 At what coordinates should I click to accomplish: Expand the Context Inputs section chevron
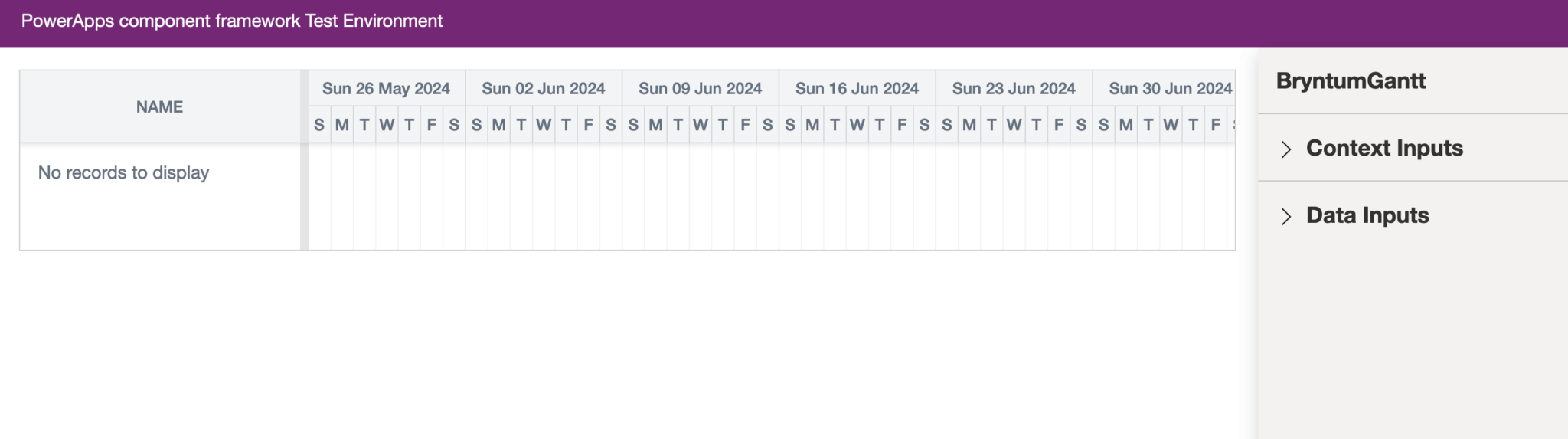click(1286, 149)
